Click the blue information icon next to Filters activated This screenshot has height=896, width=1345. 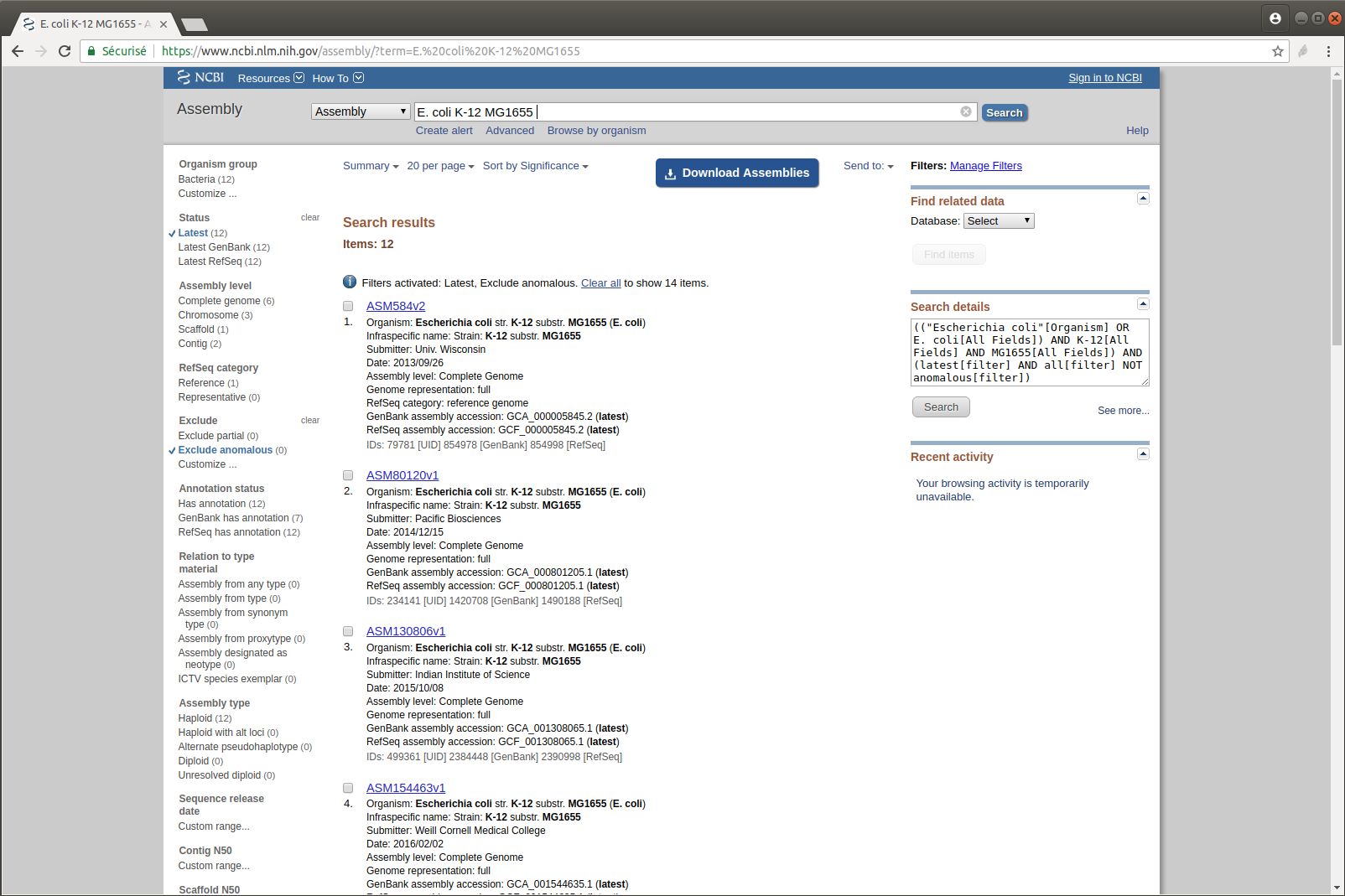(350, 282)
